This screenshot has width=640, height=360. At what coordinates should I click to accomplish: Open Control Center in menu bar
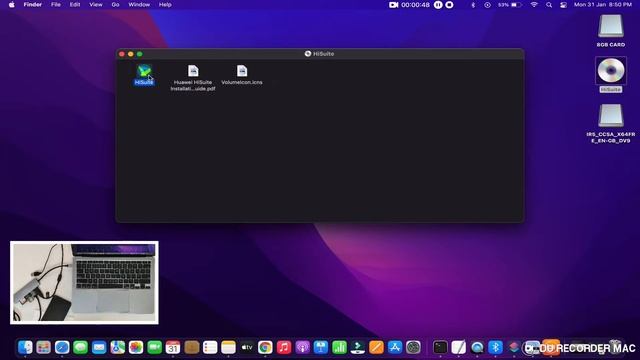[563, 5]
